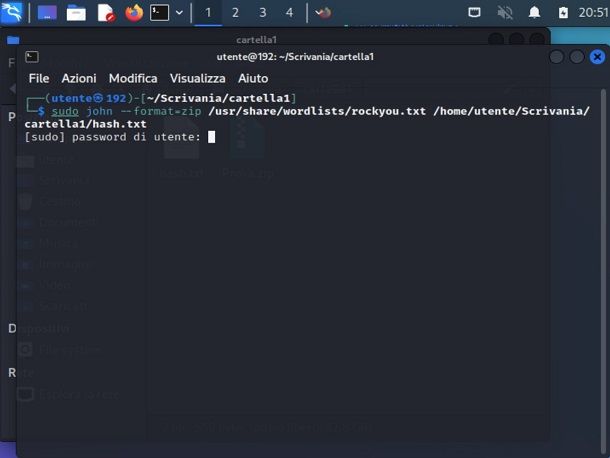610x458 pixels.
Task: Click the show desktop panel icon
Action: click(47, 12)
